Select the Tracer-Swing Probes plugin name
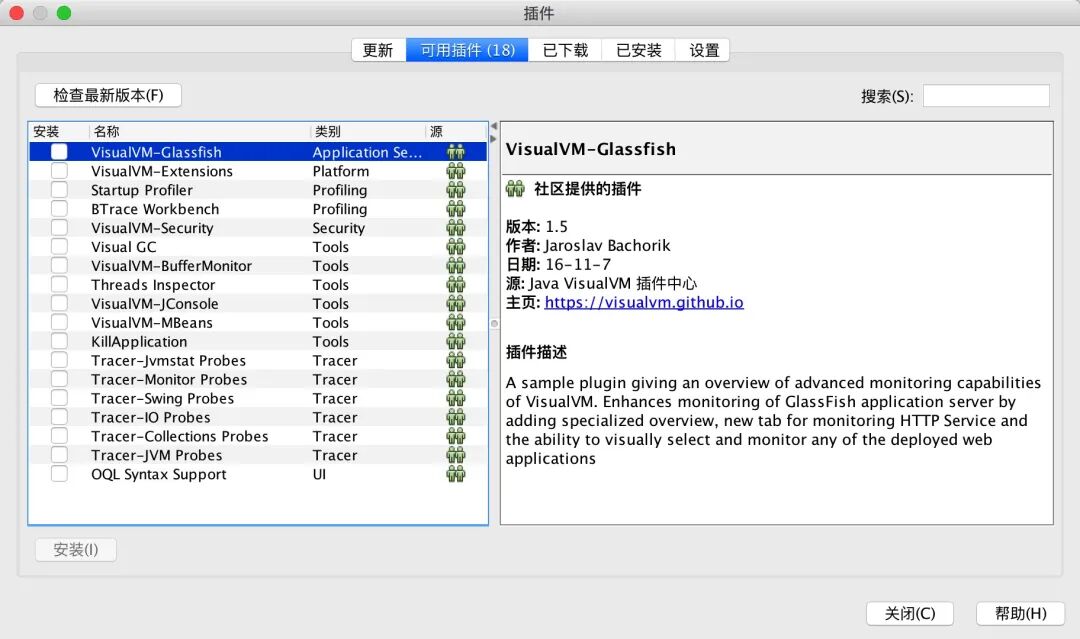The height and width of the screenshot is (639, 1080). 163,399
